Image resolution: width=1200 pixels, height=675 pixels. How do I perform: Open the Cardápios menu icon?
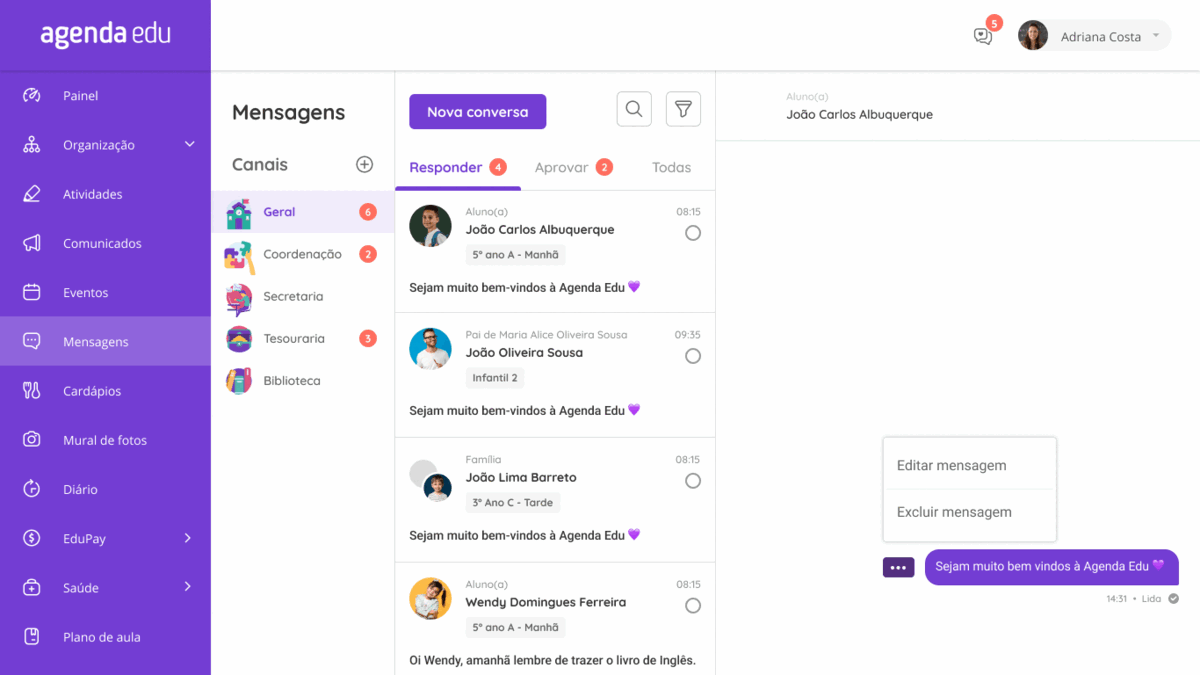(x=32, y=390)
